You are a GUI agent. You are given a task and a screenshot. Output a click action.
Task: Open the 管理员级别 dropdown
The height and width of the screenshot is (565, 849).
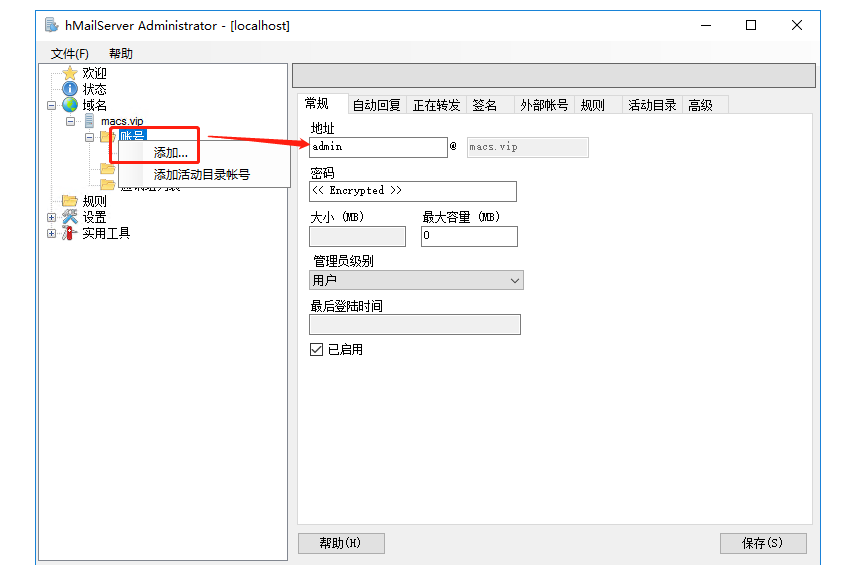coord(416,281)
